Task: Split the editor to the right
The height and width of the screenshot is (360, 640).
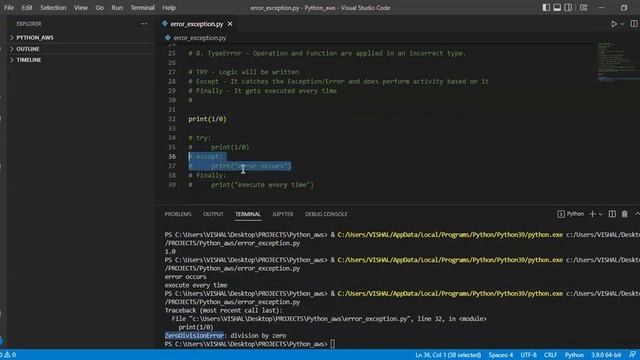Action: click(x=634, y=24)
